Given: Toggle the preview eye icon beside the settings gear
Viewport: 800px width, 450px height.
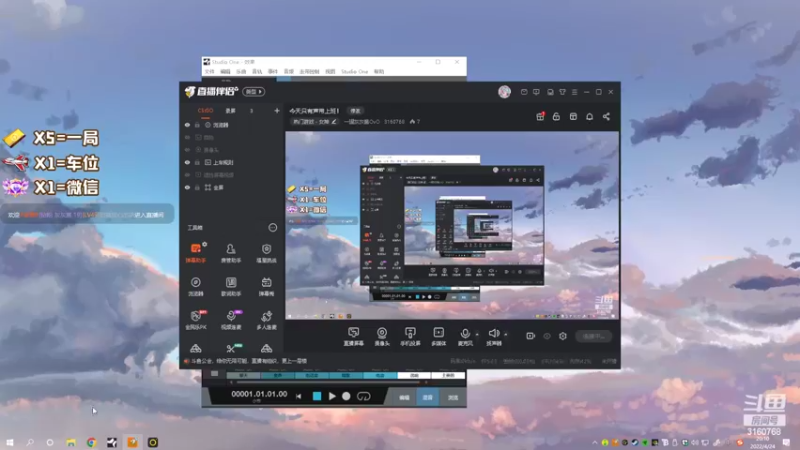Looking at the screenshot, I should tap(547, 336).
